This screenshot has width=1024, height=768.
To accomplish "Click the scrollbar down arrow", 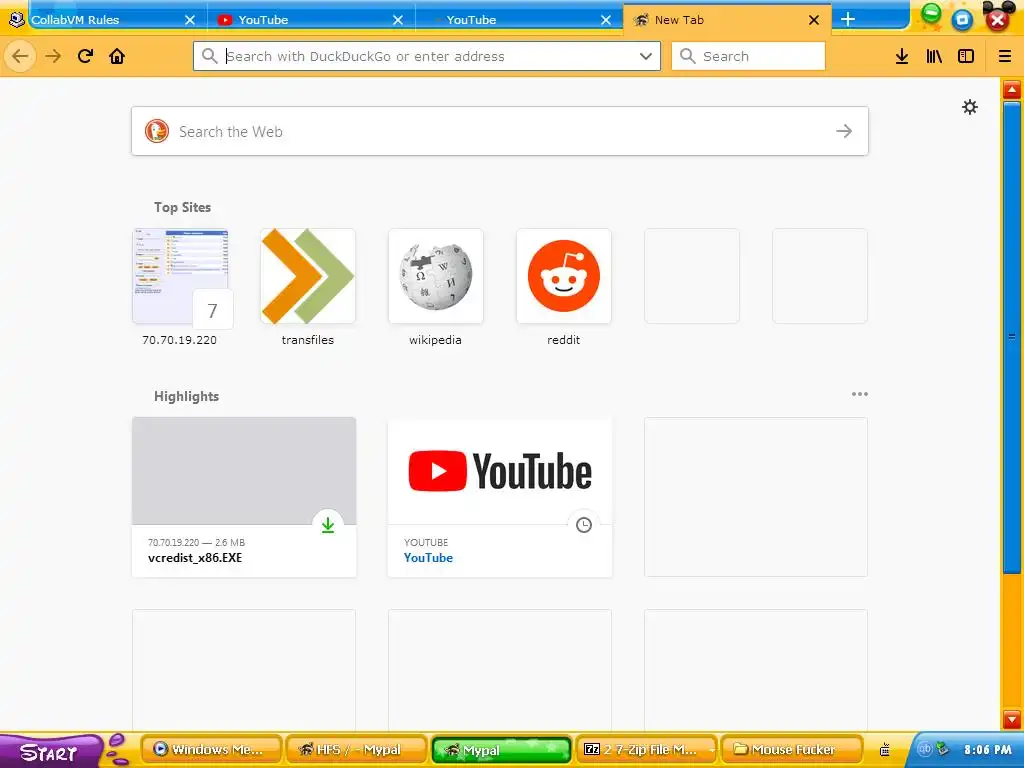I will tap(1012, 720).
